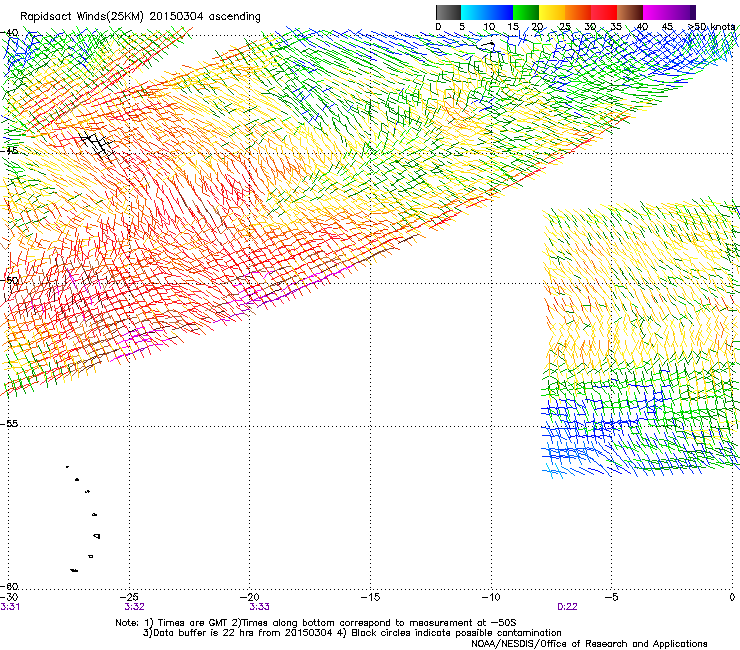Click the chart title 'Rapidsact Winds(25KM) 20150304 ascending'
The image size is (740, 650).
(140, 17)
